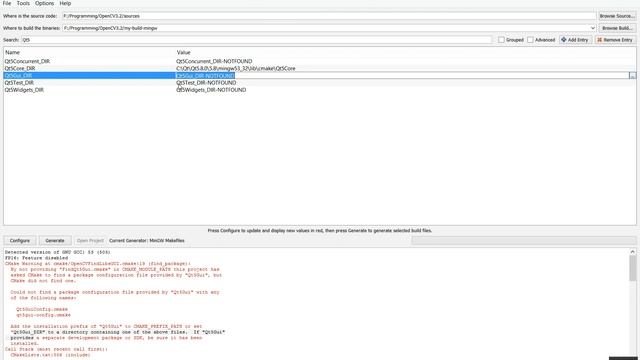Expand the build binaries path dropdown
Viewport: 640px width, 360px height.
[593, 28]
